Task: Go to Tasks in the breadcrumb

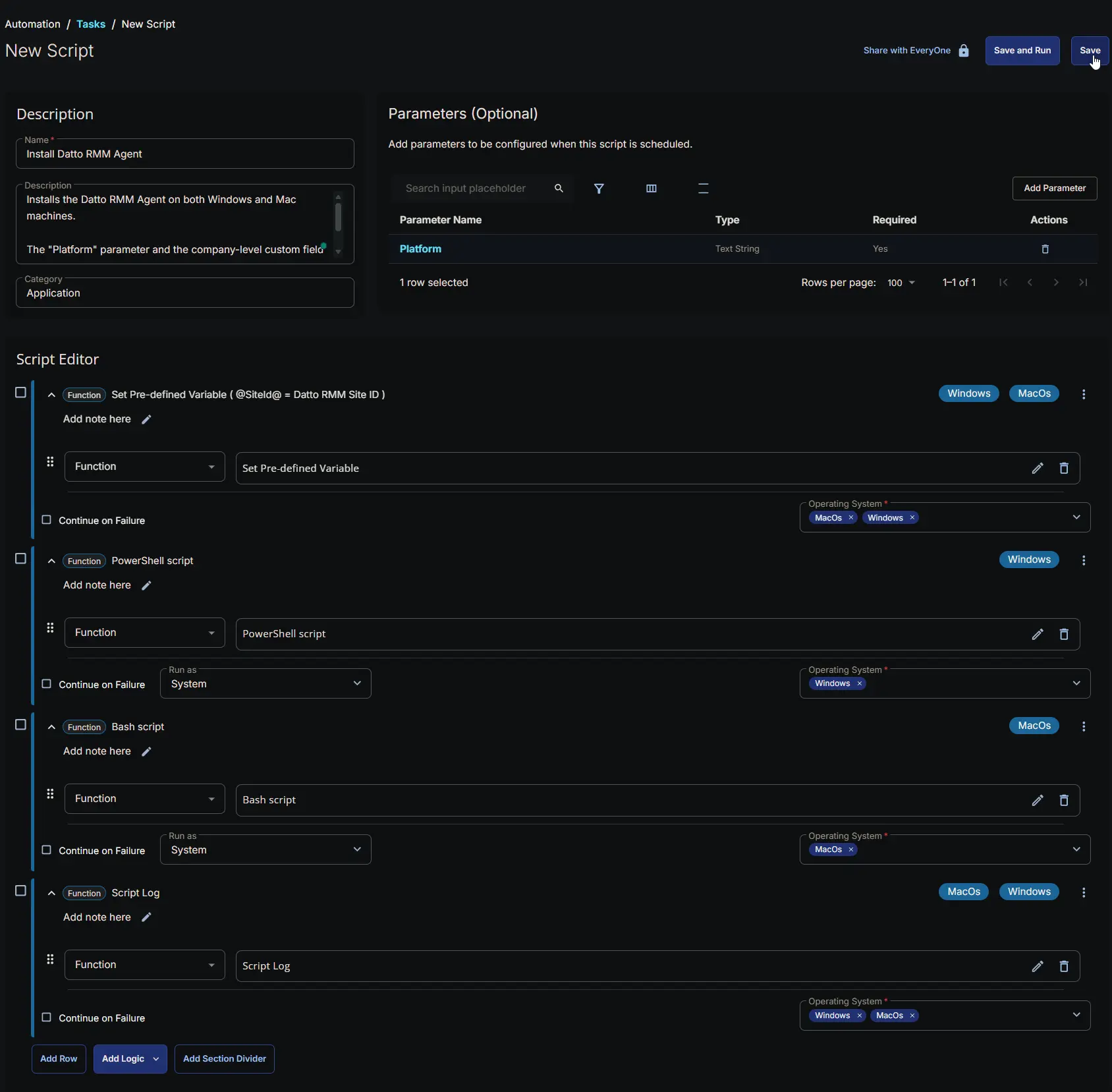Action: 91,24
